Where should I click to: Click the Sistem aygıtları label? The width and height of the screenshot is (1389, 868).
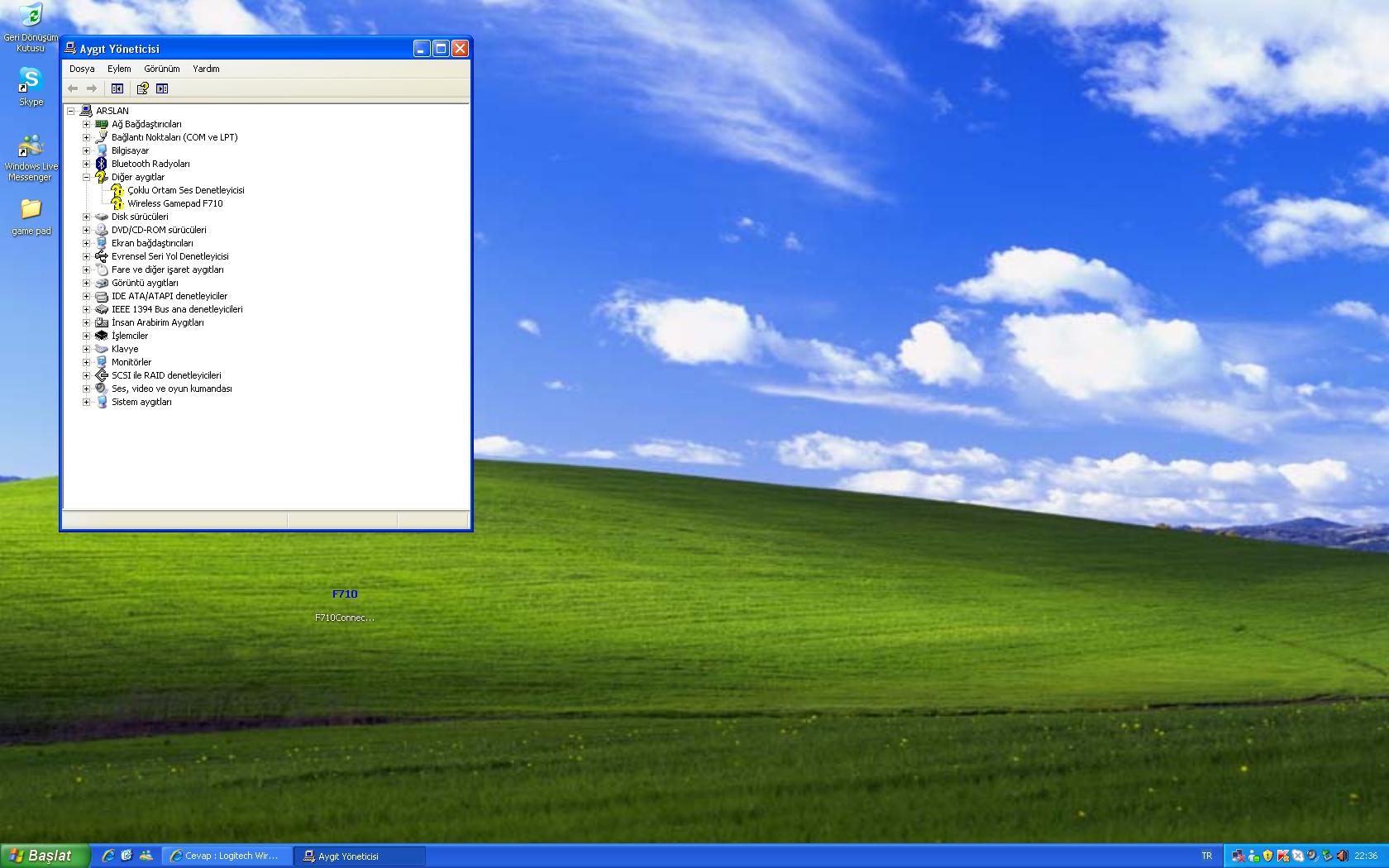141,402
